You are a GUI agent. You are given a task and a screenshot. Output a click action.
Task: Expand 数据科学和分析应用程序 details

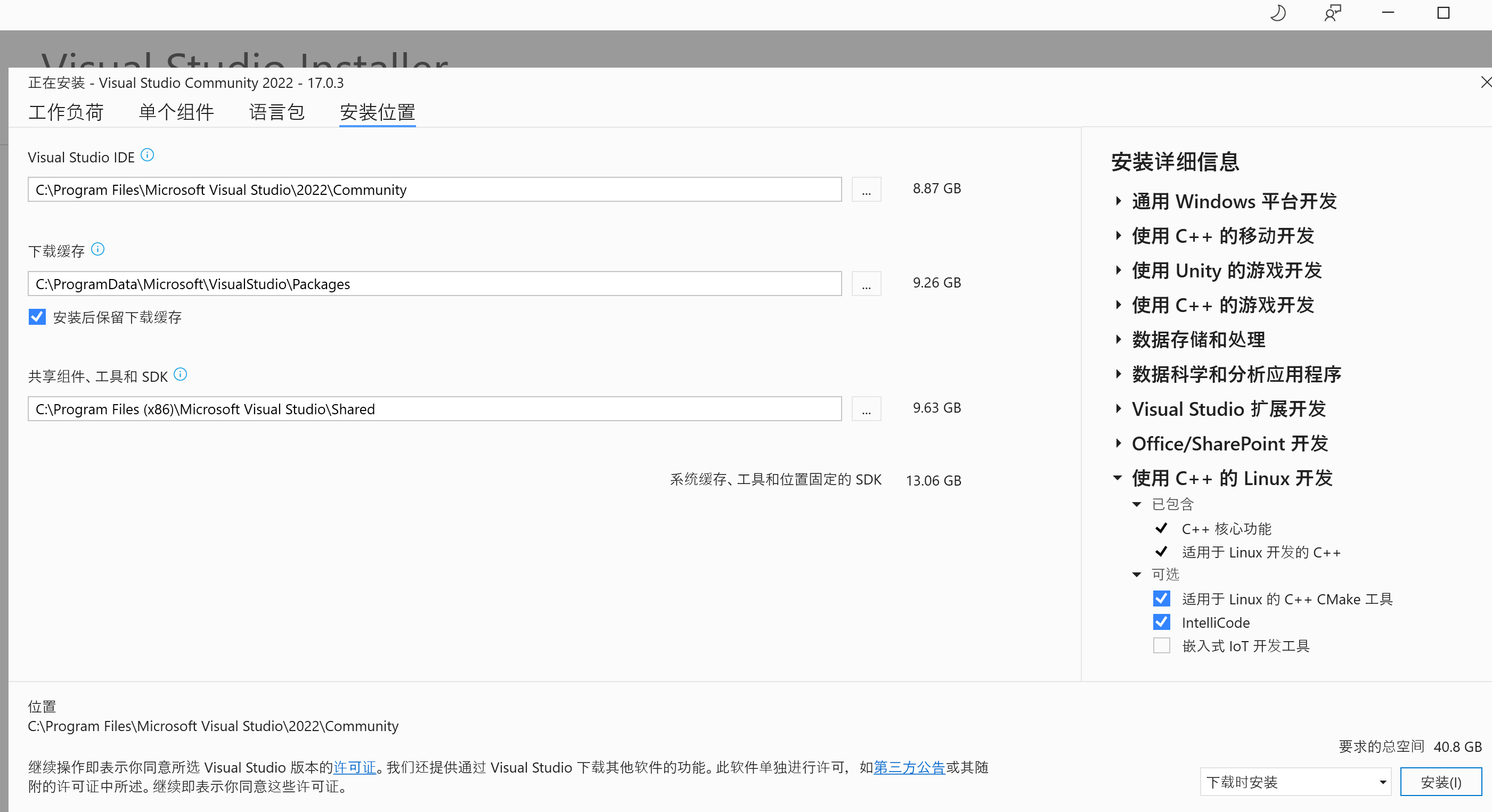pos(1119,374)
